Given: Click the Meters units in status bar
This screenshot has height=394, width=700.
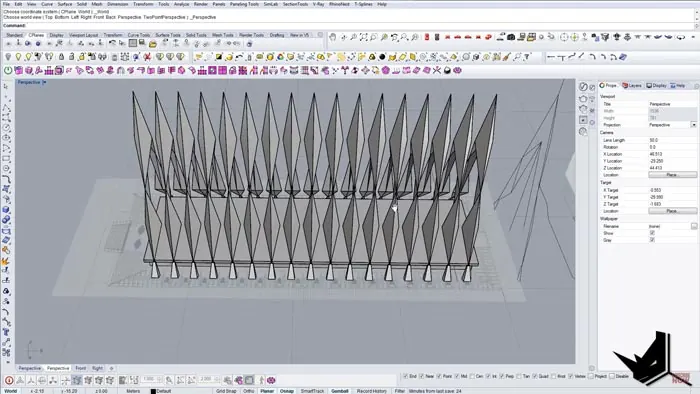Looking at the screenshot, I should (133, 391).
